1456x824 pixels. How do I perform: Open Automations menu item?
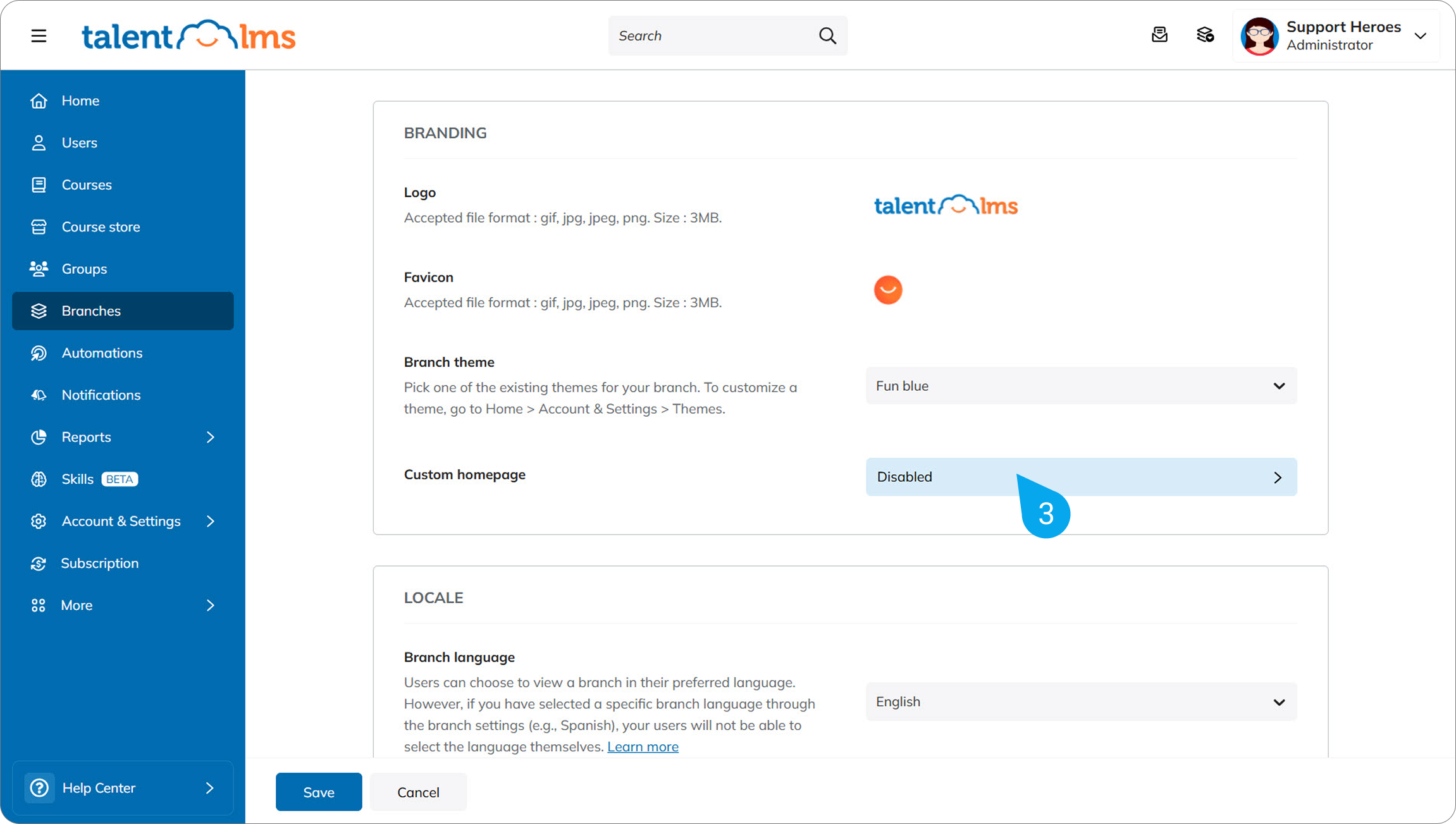click(x=123, y=353)
